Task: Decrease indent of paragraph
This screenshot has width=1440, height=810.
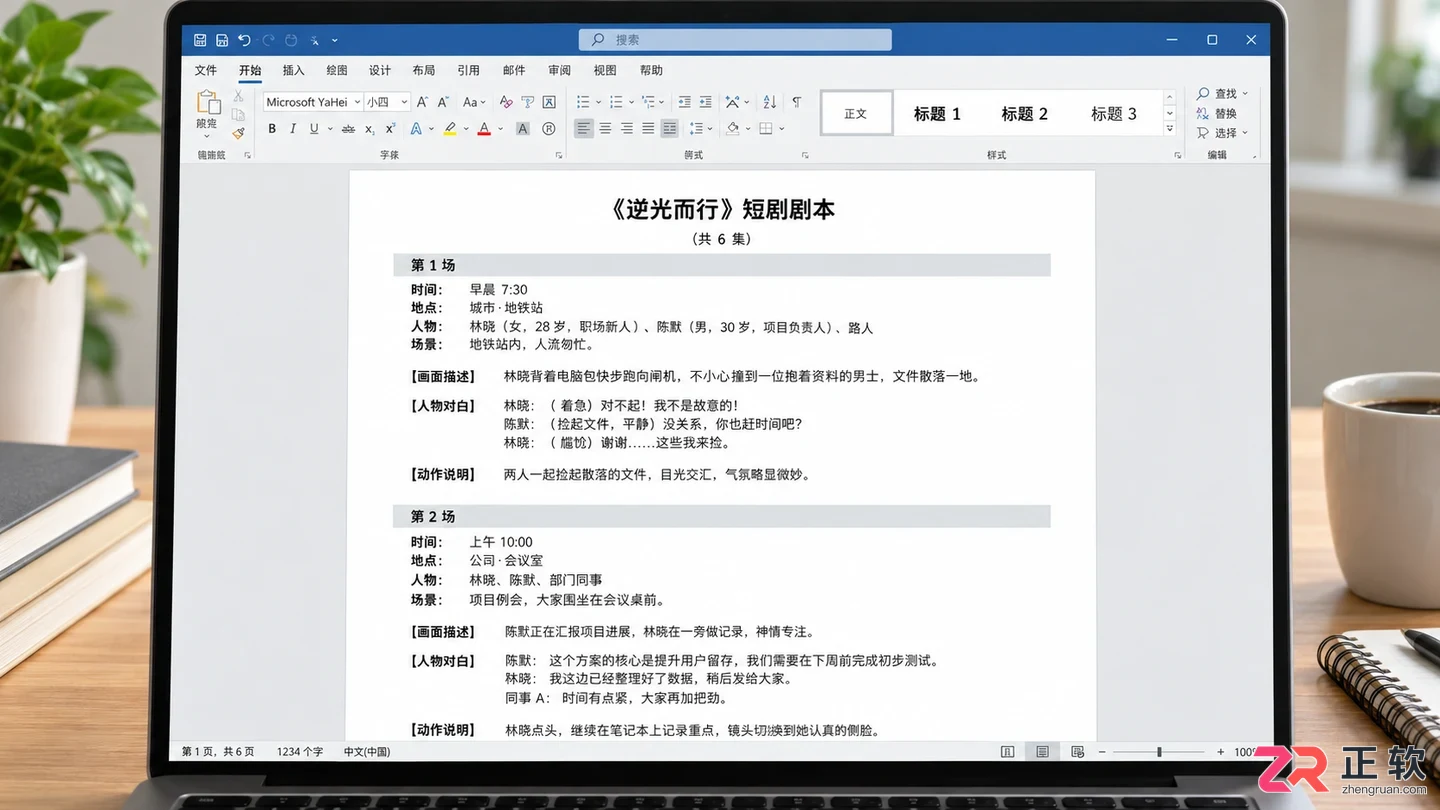Action: click(x=684, y=102)
